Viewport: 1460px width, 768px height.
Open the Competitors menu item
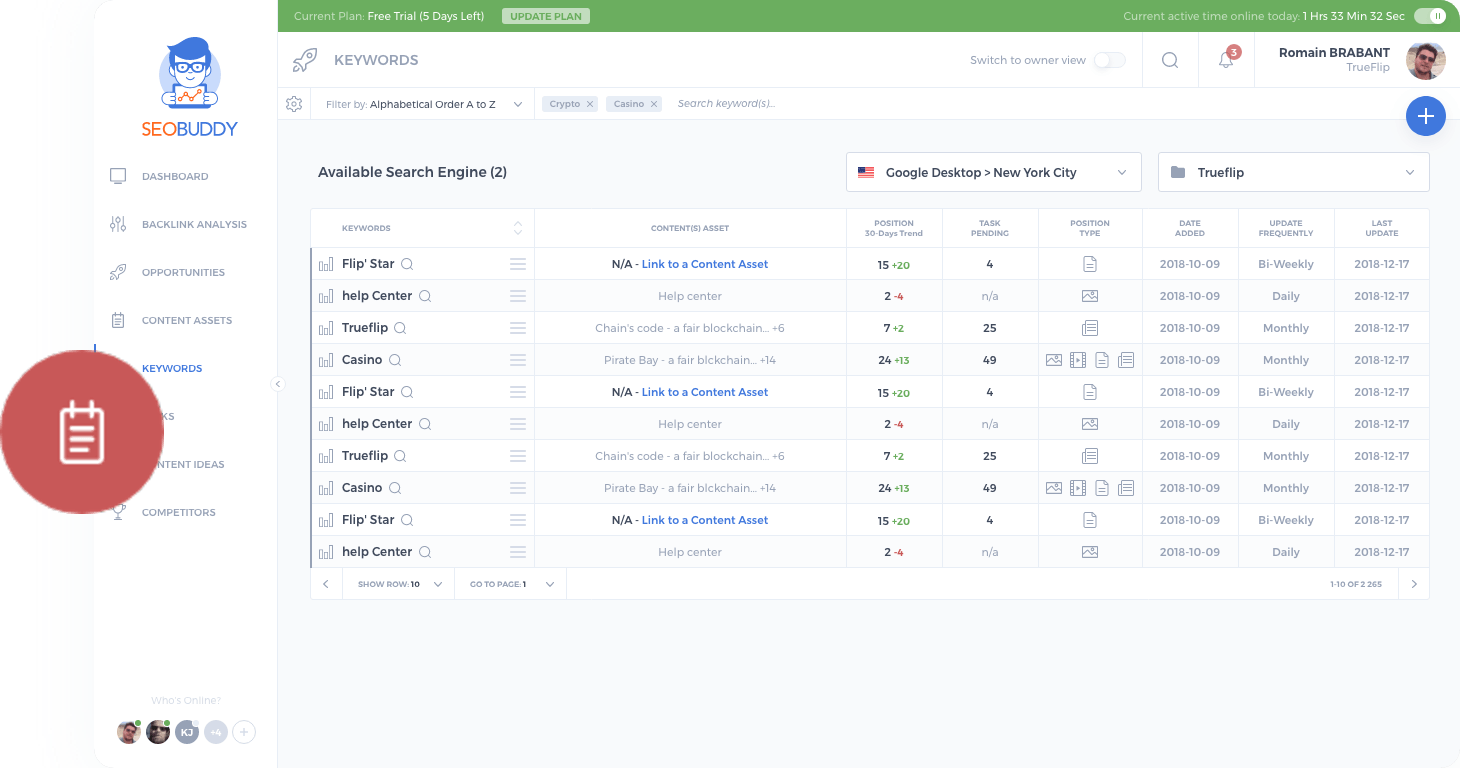click(x=179, y=512)
